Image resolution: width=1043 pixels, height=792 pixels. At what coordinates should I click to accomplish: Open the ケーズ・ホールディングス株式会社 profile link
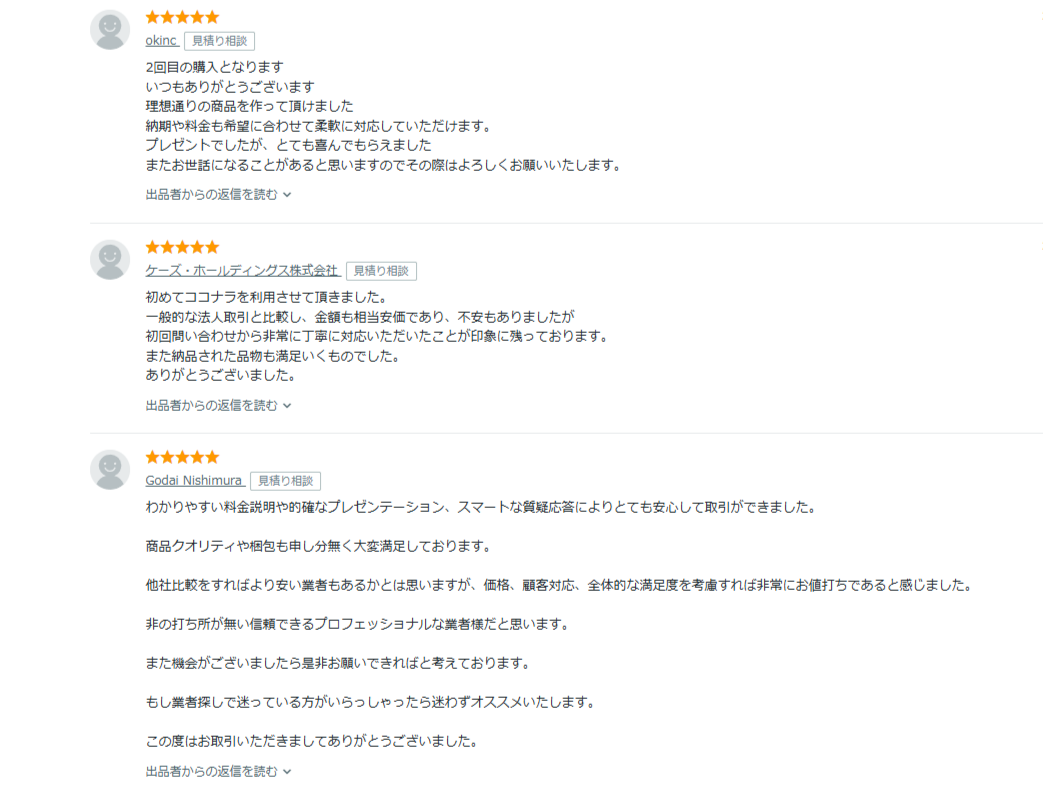click(242, 271)
